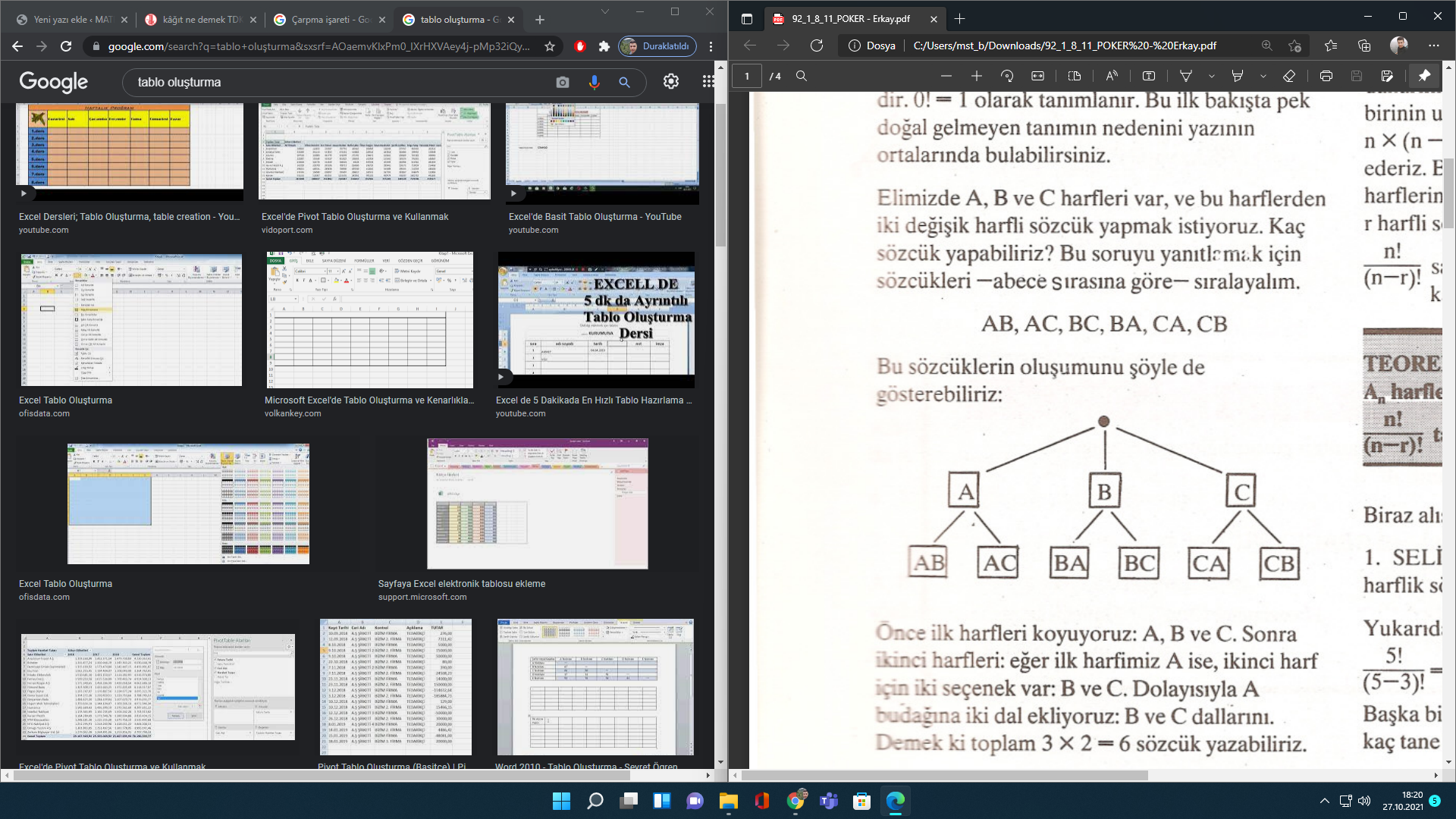Open new tab in Edge
Image resolution: width=1456 pixels, height=819 pixels.
click(x=959, y=19)
